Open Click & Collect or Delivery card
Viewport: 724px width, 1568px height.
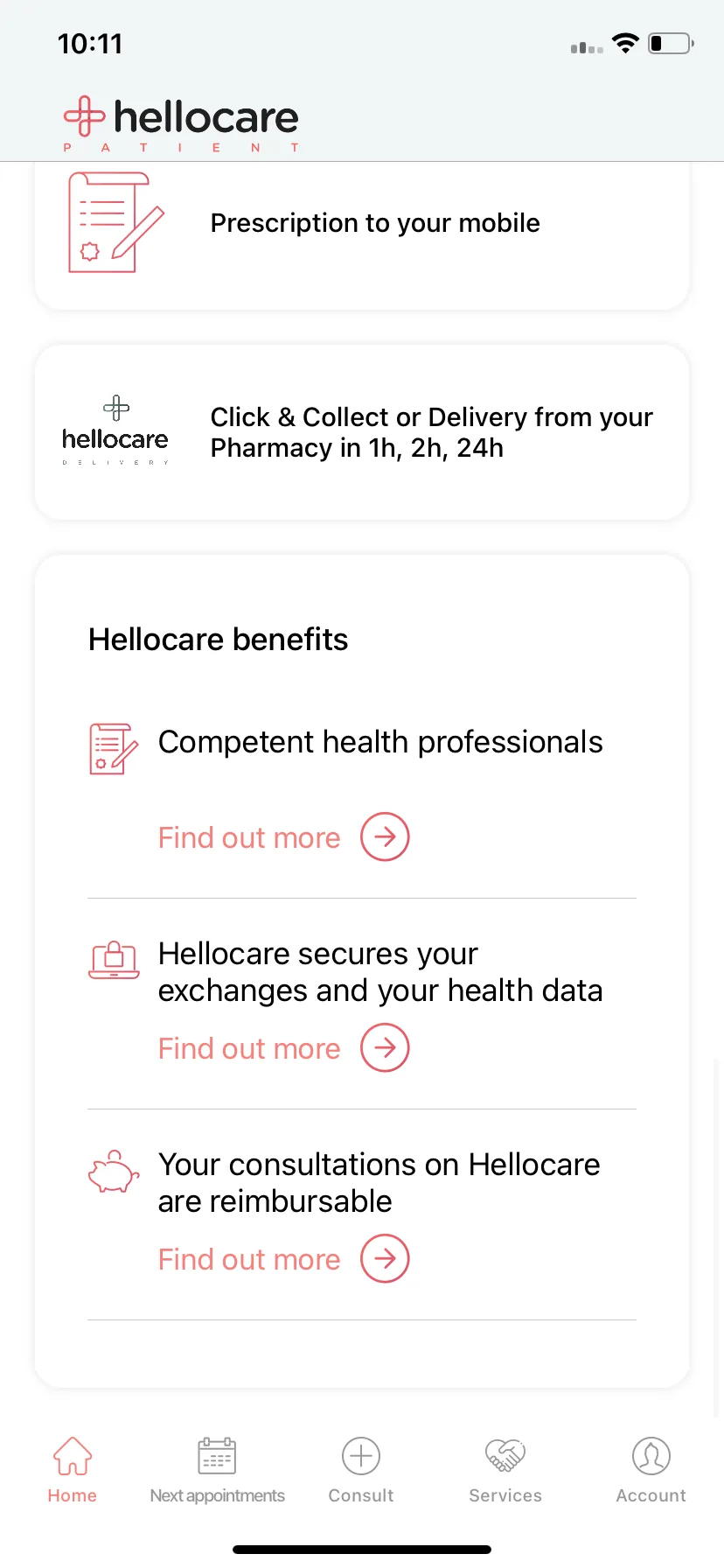click(362, 432)
